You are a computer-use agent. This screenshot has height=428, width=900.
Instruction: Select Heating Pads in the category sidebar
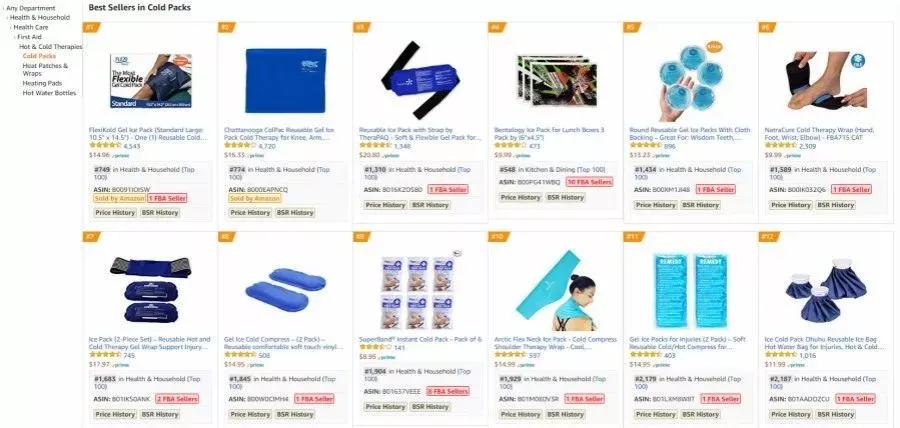[x=42, y=83]
